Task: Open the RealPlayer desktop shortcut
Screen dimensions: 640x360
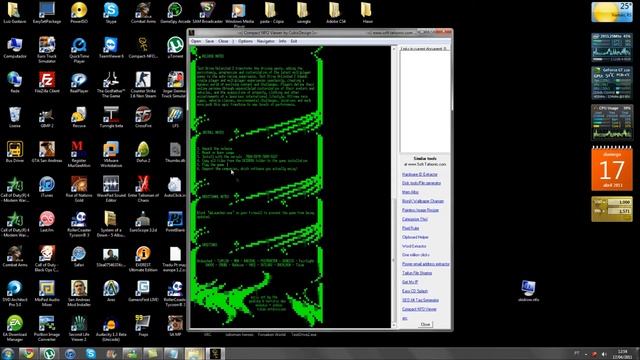Action: (x=79, y=83)
